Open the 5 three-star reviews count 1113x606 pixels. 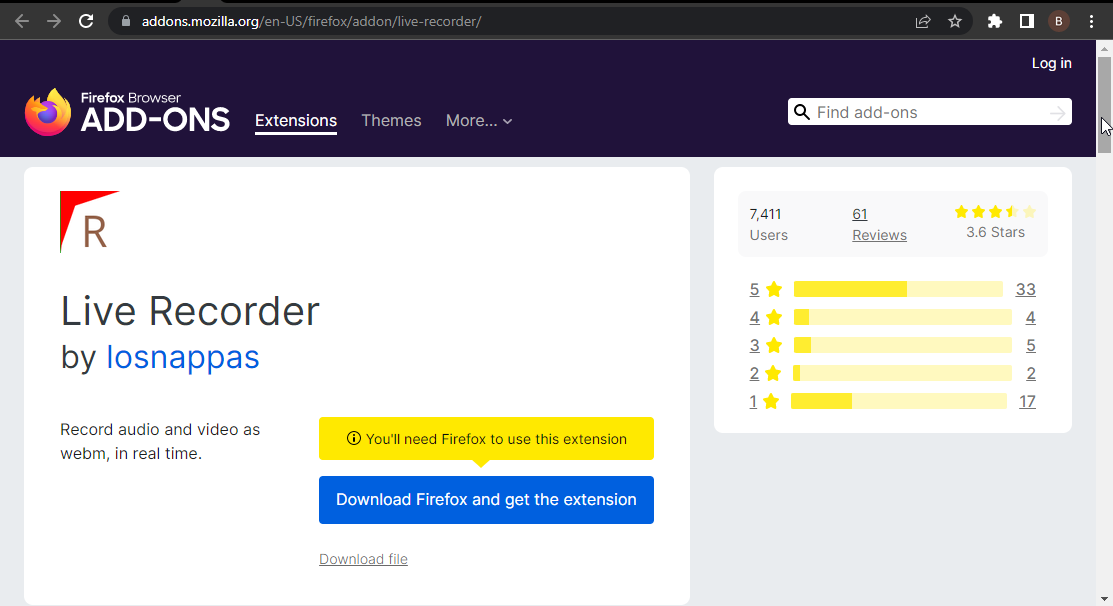(x=1031, y=346)
